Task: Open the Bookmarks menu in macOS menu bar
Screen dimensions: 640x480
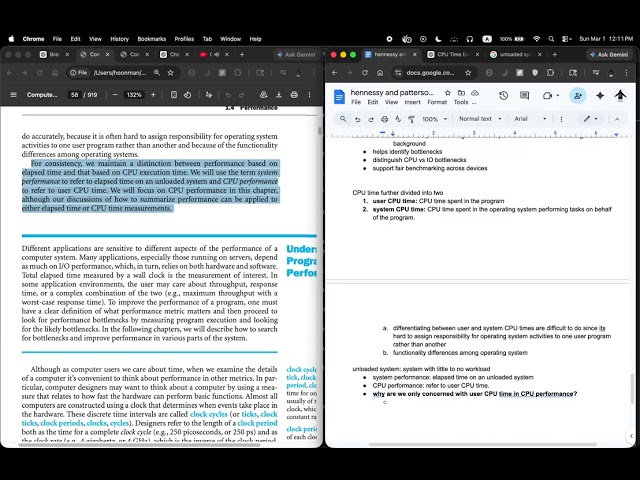Action: 151,39
